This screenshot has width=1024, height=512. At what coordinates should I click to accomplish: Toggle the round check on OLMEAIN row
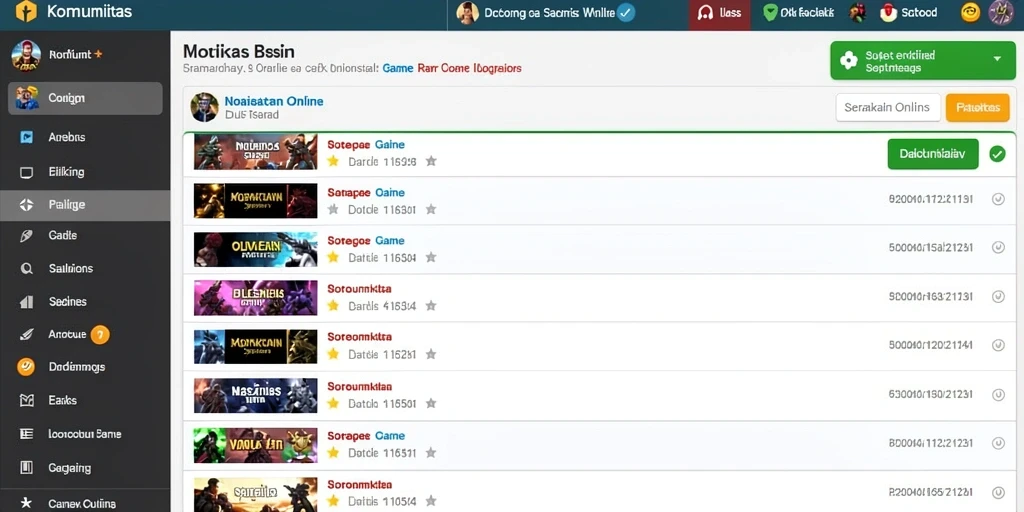998,248
